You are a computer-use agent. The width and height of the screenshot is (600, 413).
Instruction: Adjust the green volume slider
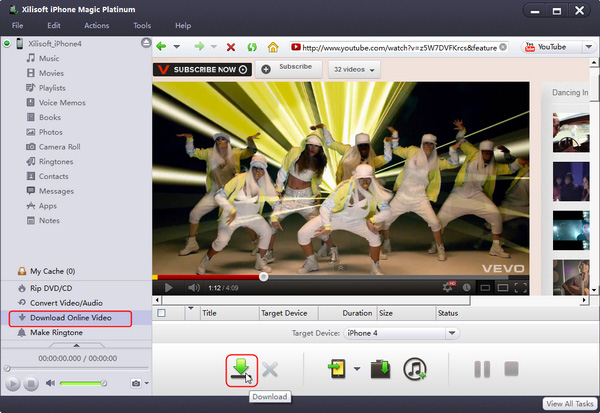click(83, 383)
